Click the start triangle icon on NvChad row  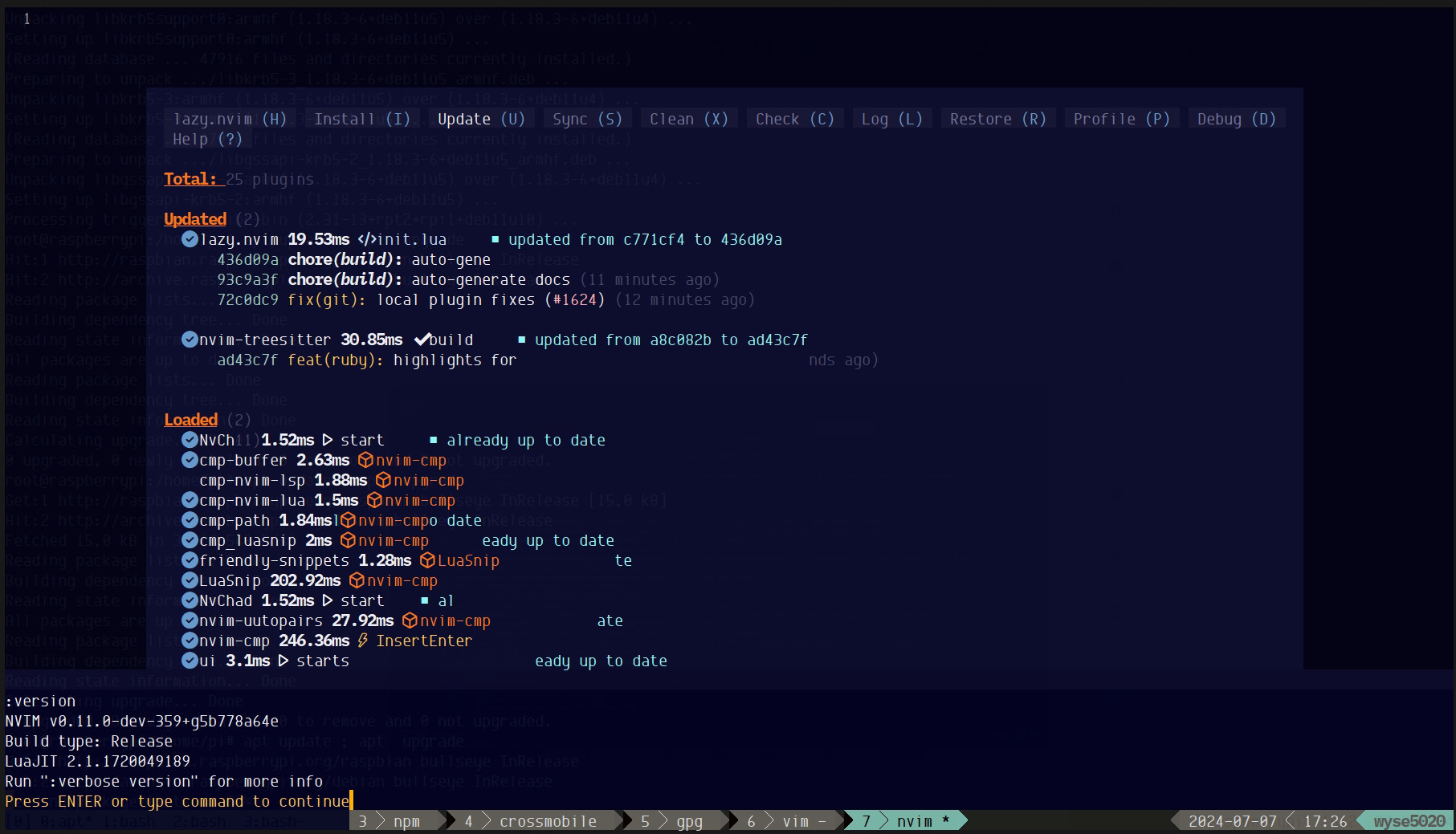[327, 600]
